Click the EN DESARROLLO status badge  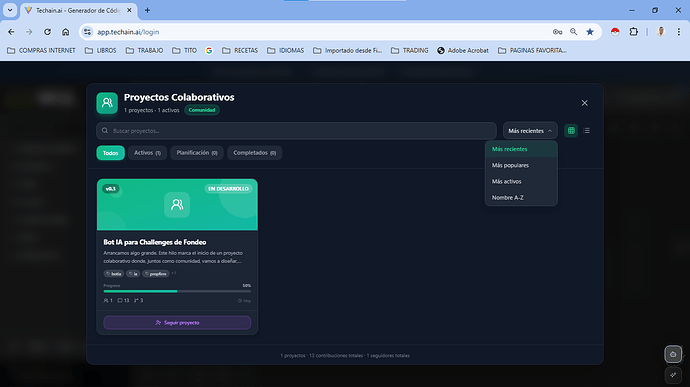pos(228,189)
